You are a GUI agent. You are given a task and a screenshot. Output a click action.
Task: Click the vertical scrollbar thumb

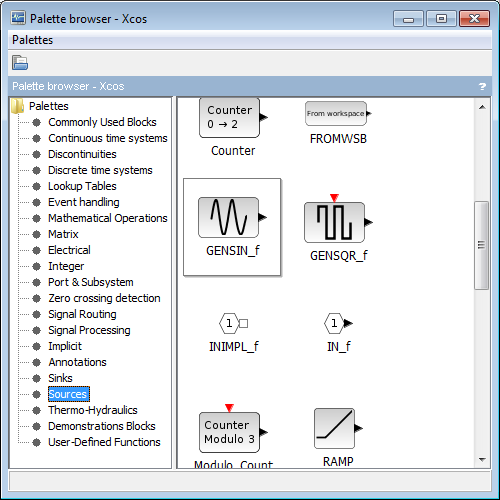point(482,245)
